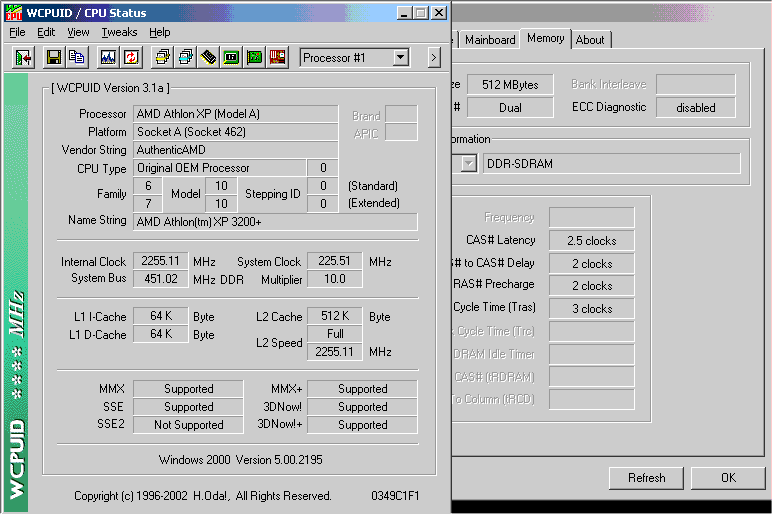This screenshot has height=514, width=772.
Task: Click the 'Dual' channels field
Action: (x=510, y=108)
